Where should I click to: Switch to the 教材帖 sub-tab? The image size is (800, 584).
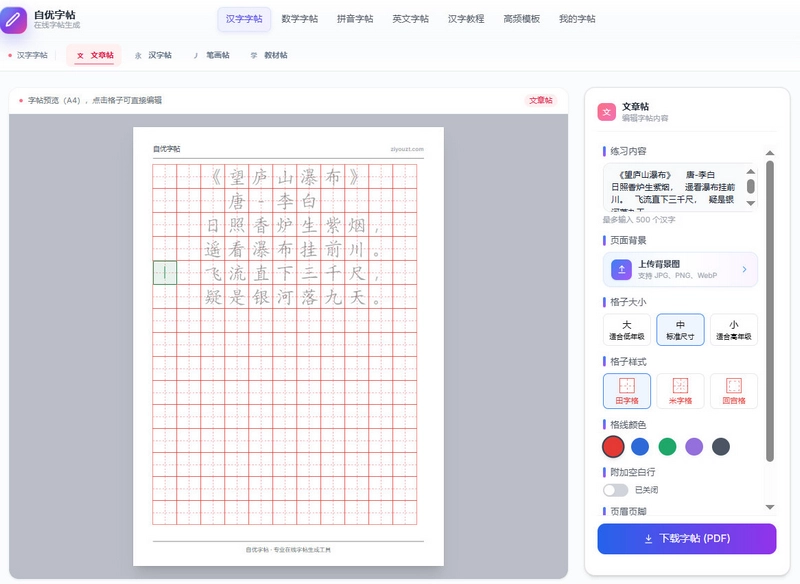(269, 55)
